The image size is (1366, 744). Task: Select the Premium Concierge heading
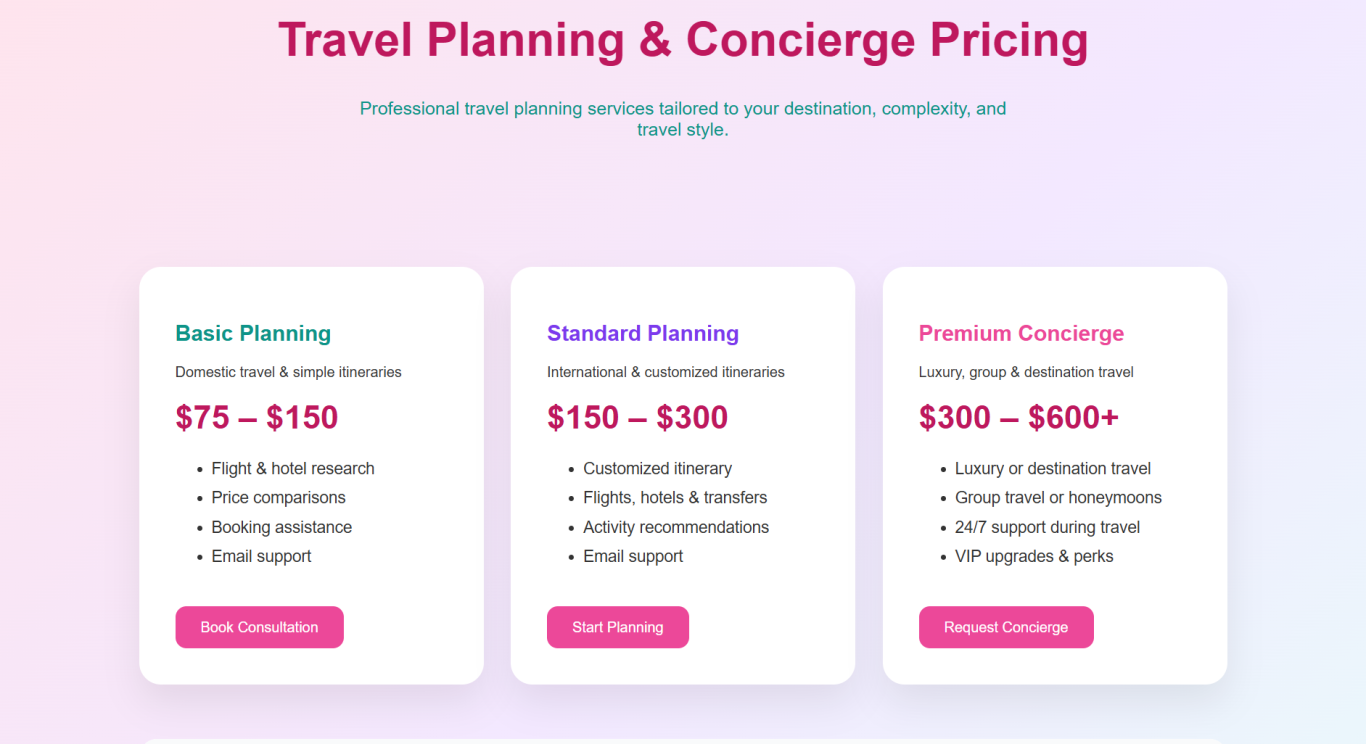click(1021, 333)
